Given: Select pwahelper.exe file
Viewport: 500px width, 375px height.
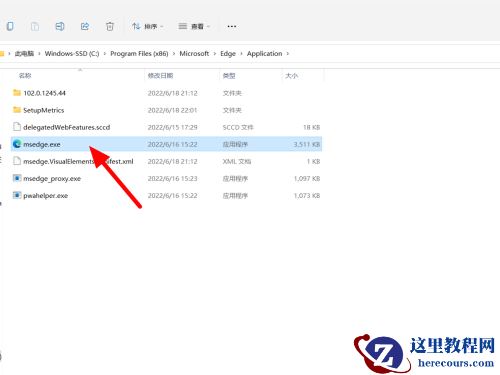Looking at the screenshot, I should pos(166,195).
